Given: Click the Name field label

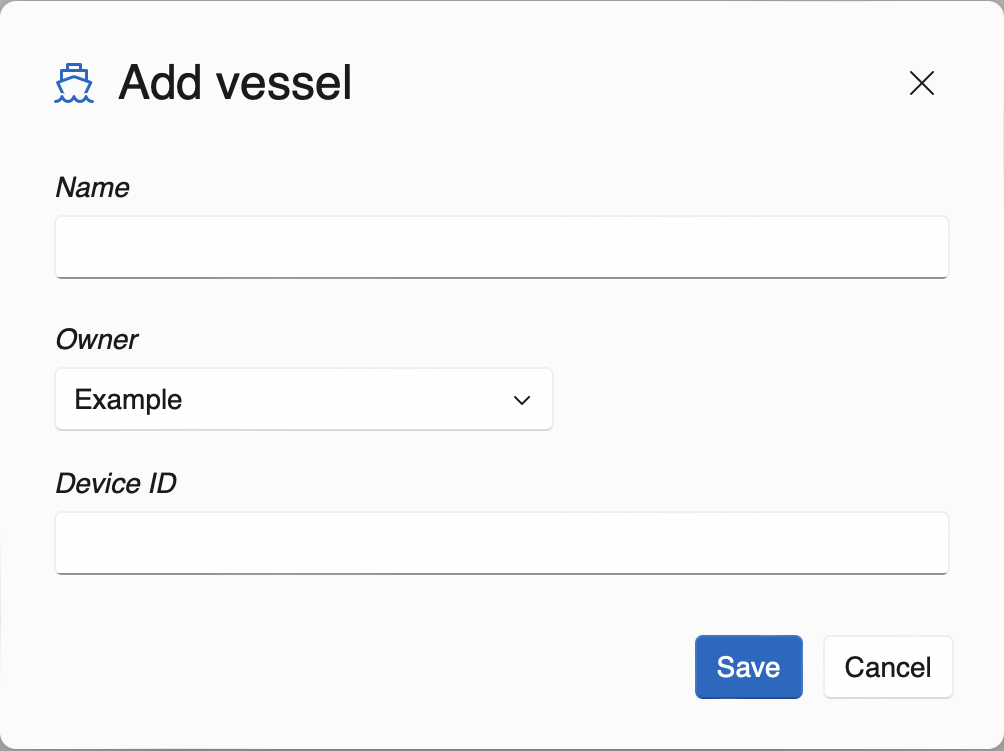Looking at the screenshot, I should tap(93, 187).
